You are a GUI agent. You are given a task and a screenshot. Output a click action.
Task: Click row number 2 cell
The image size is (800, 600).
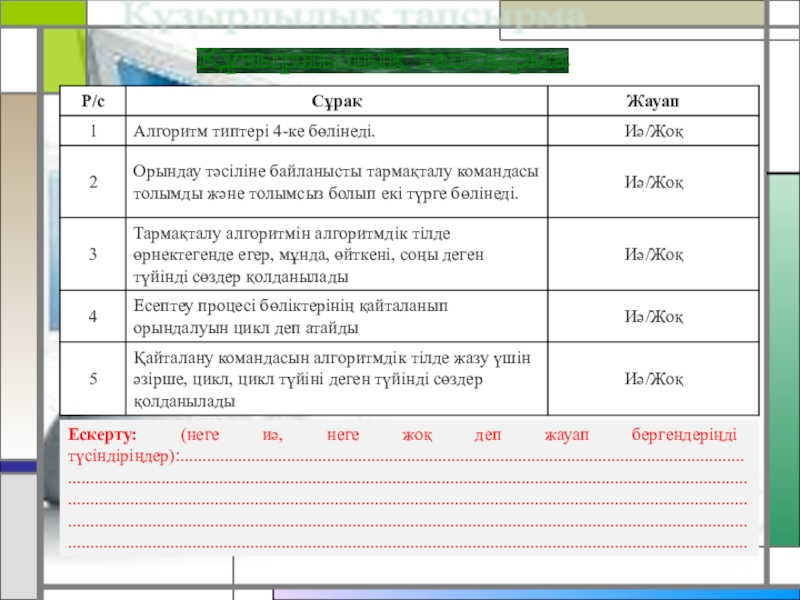pos(93,182)
